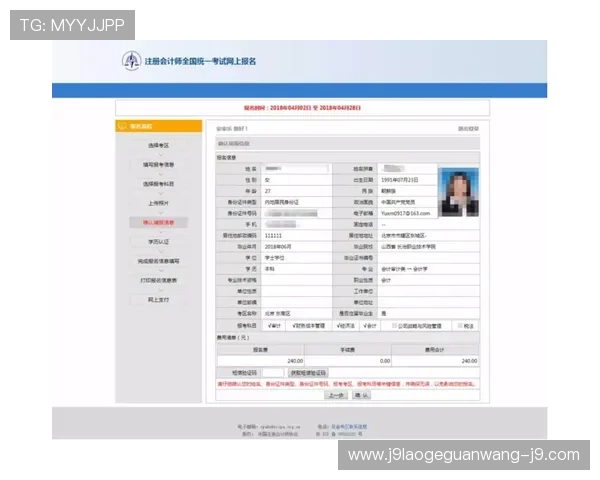600x480 pixels.
Task: Click the CICPA logo in the header
Action: [x=131, y=61]
